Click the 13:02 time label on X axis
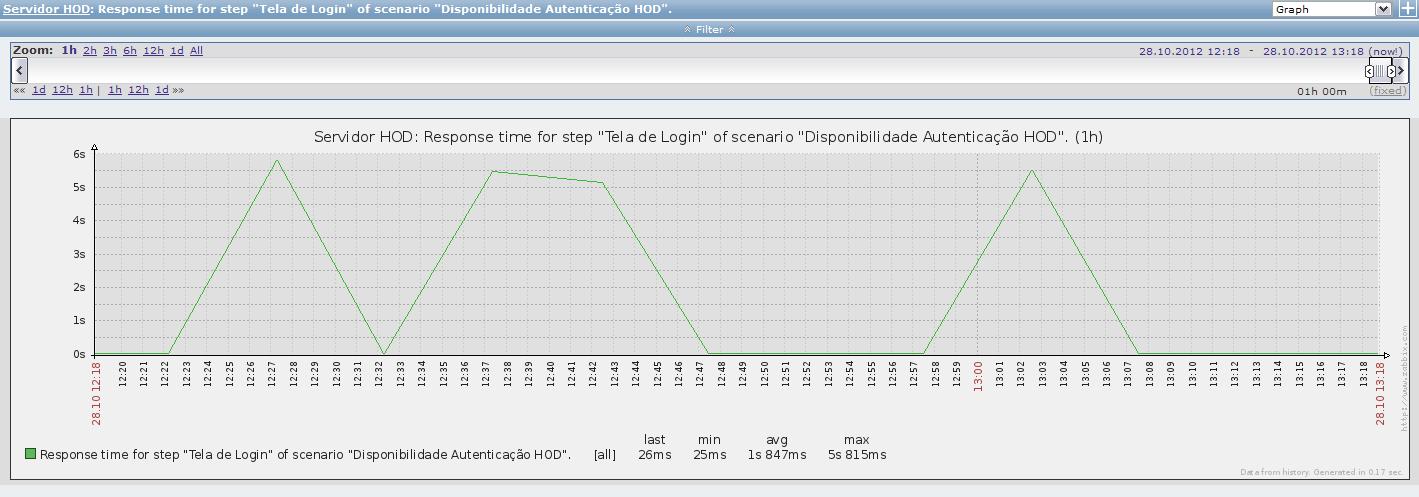1419x497 pixels. (1022, 375)
